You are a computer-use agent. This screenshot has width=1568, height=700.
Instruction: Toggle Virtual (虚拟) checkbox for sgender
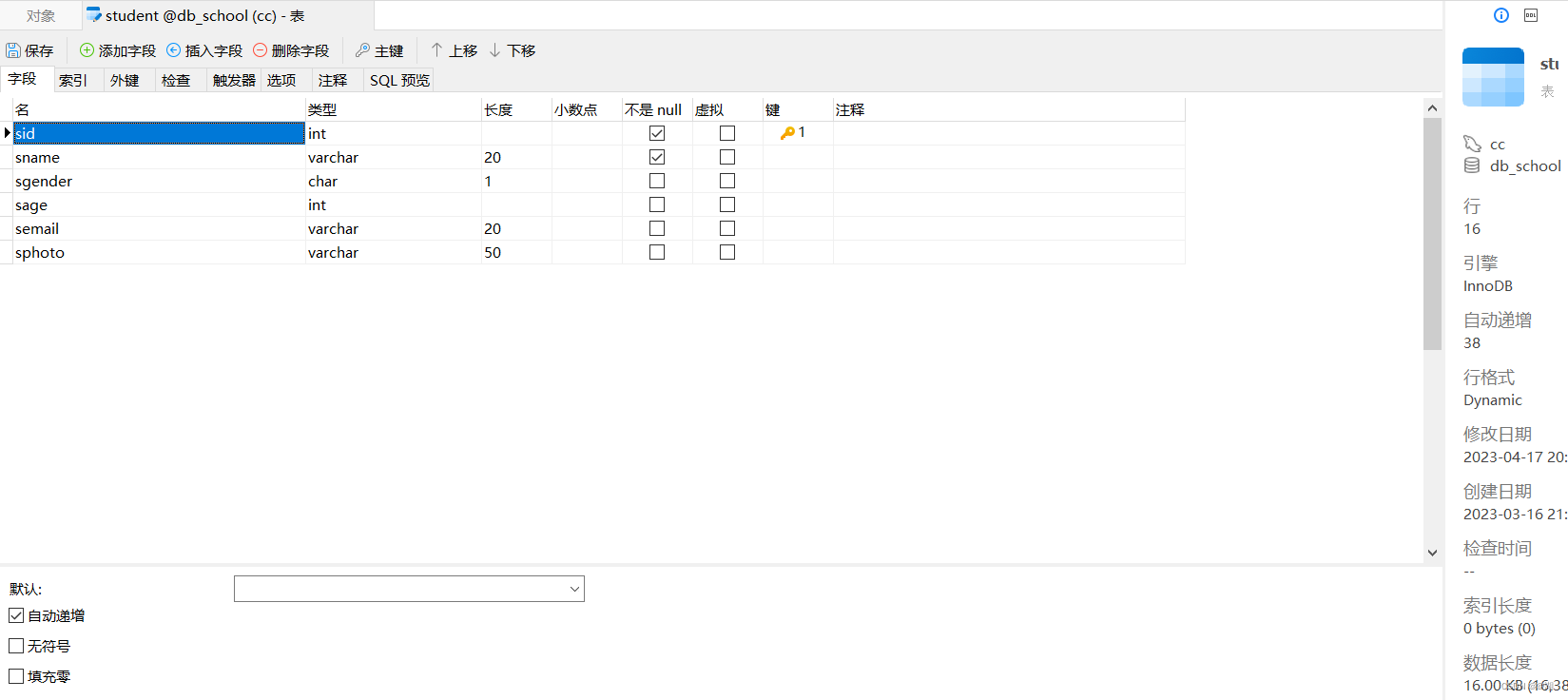pyautogui.click(x=727, y=181)
